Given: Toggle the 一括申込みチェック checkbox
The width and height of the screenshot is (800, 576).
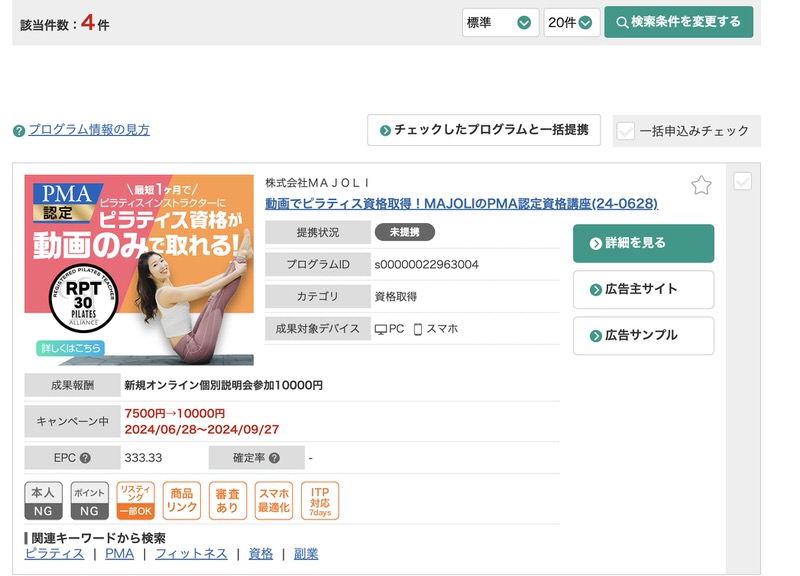Looking at the screenshot, I should pos(626,131).
